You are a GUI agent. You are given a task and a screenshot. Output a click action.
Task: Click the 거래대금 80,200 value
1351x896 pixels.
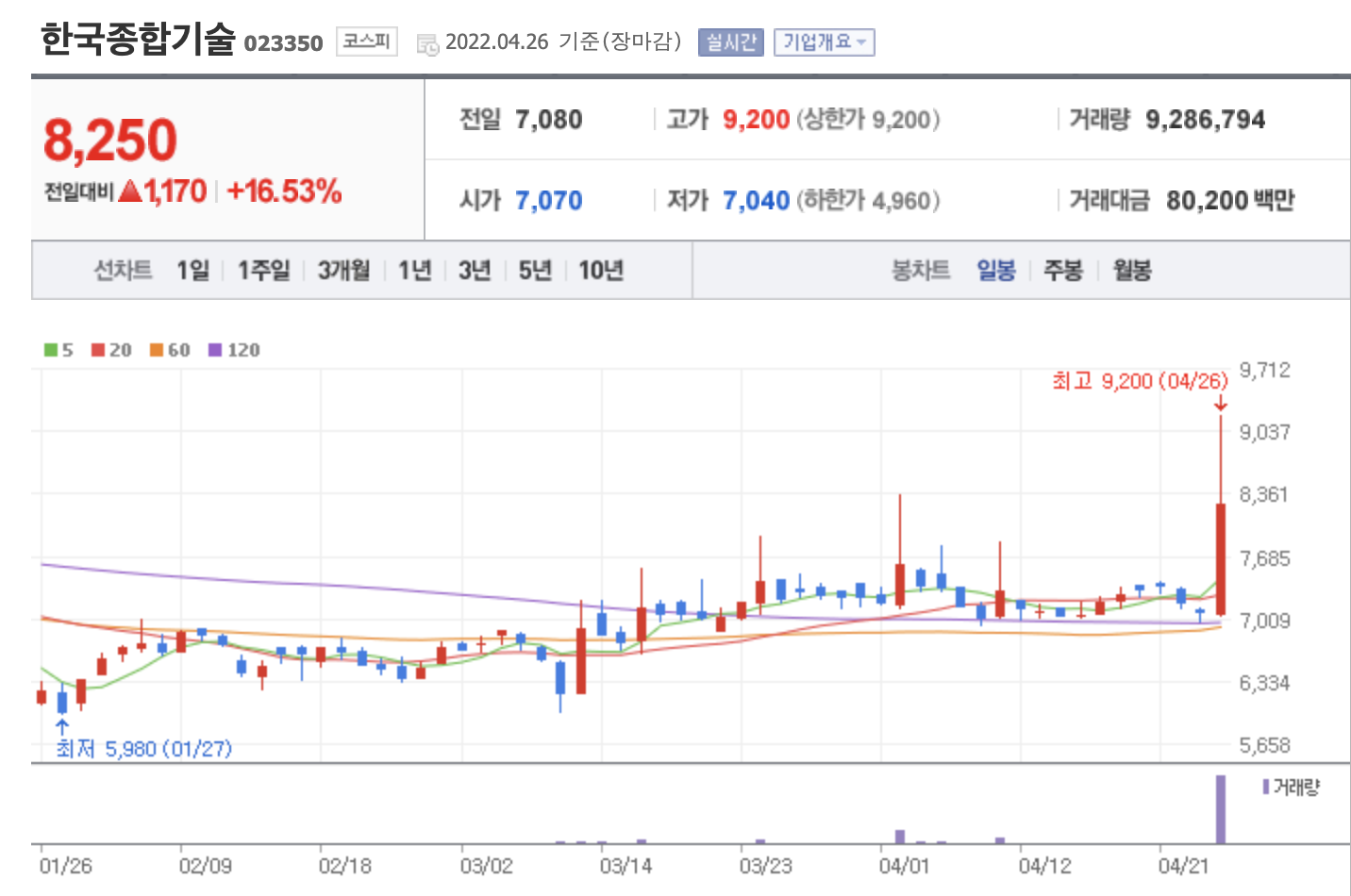coord(1208,201)
